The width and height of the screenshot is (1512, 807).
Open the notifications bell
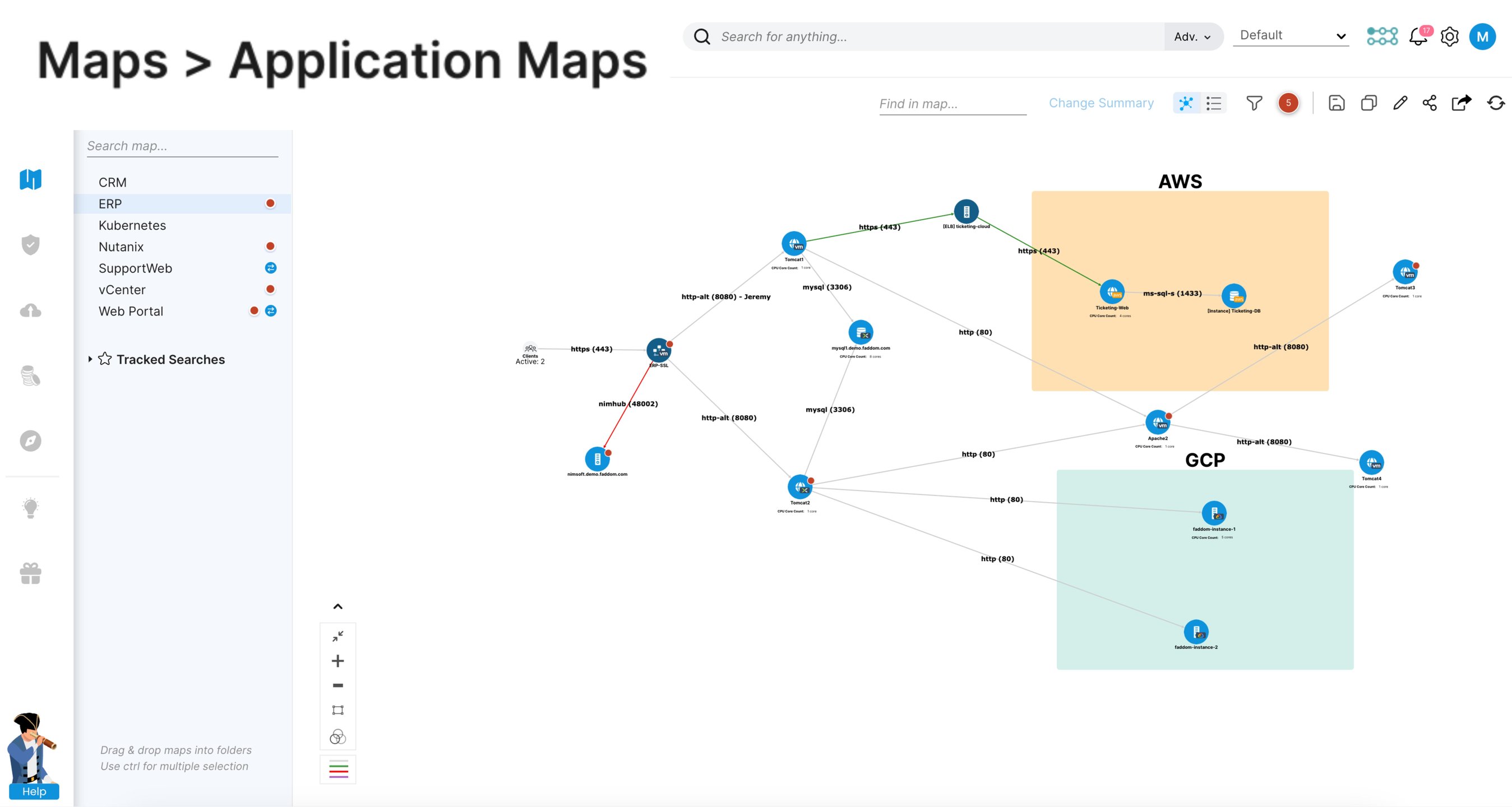point(1418,36)
